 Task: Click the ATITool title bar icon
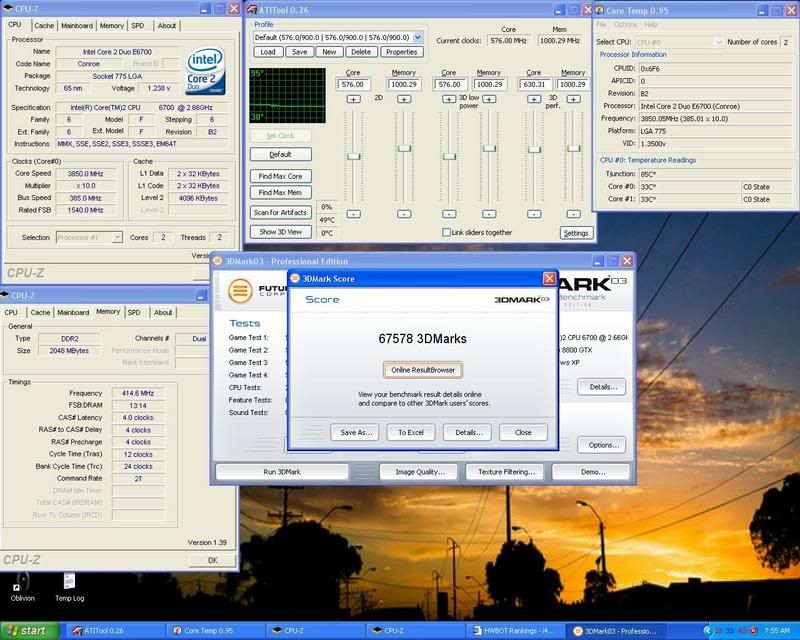[252, 10]
